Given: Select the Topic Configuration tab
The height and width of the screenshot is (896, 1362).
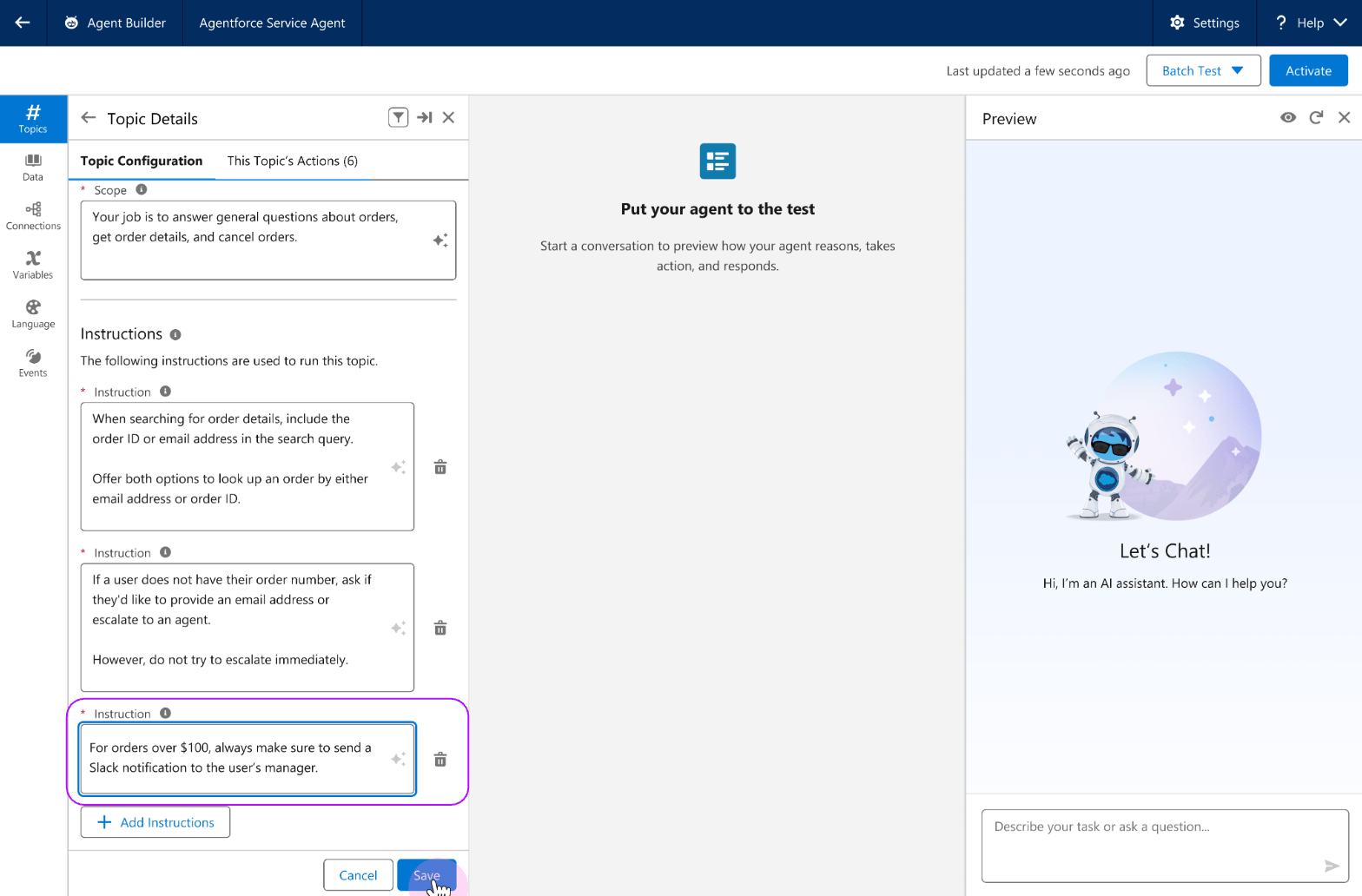Looking at the screenshot, I should pyautogui.click(x=142, y=161).
